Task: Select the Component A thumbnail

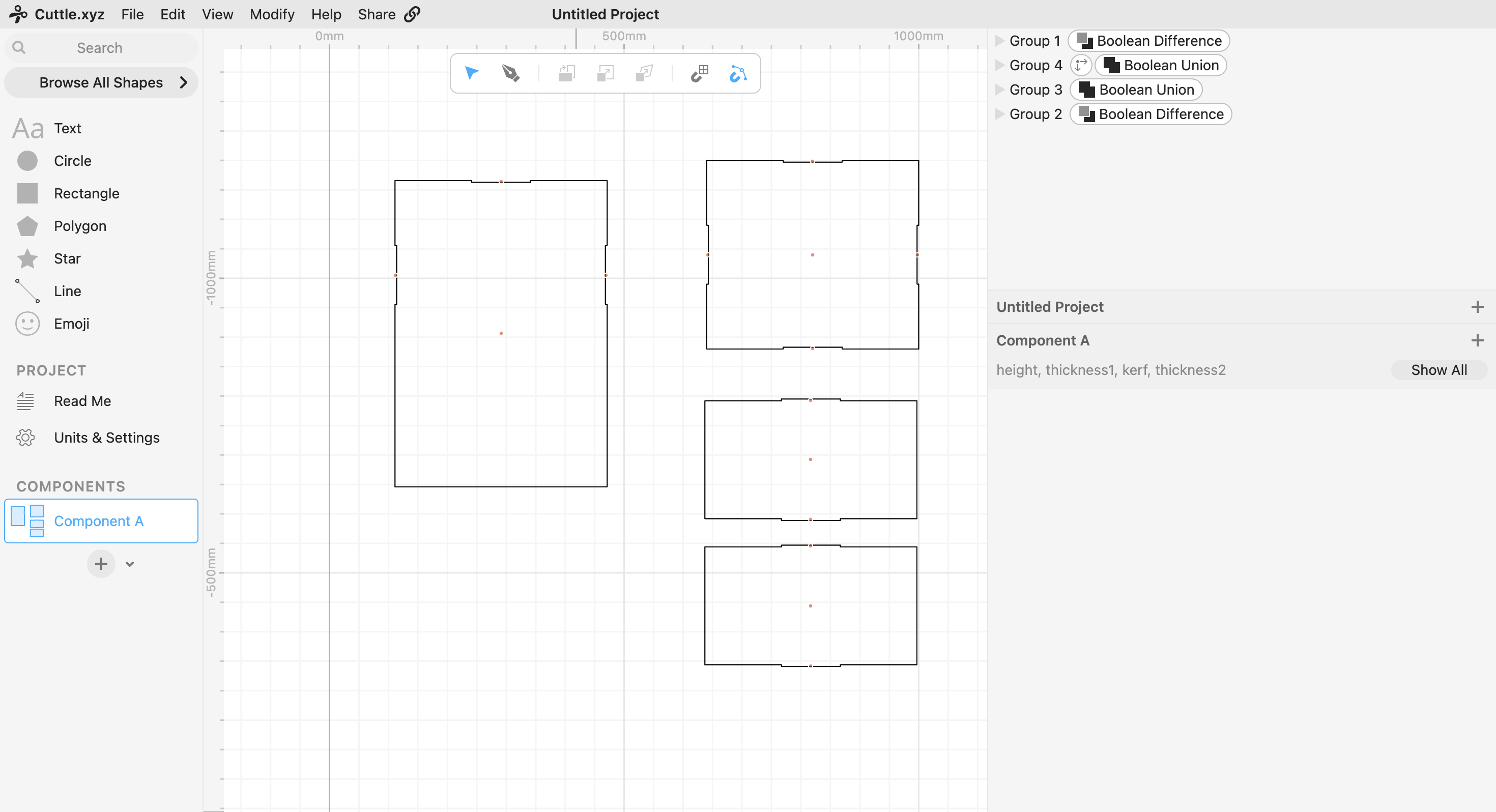Action: coord(27,520)
